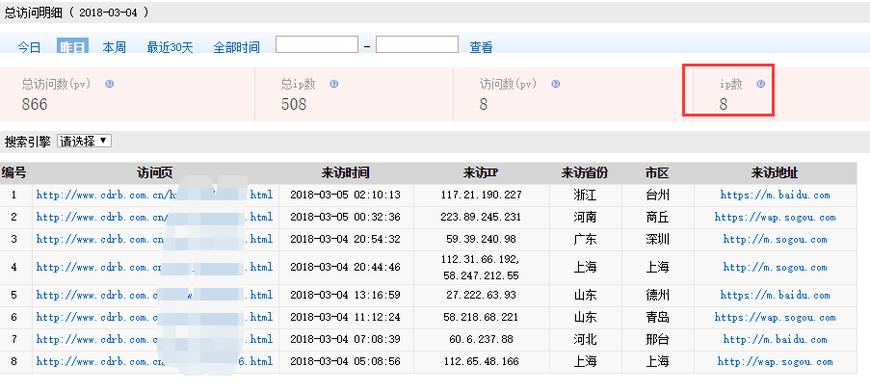Viewport: 870px width, 392px height.
Task: Select IP 27.222.63.93 cell
Action: [x=481, y=295]
